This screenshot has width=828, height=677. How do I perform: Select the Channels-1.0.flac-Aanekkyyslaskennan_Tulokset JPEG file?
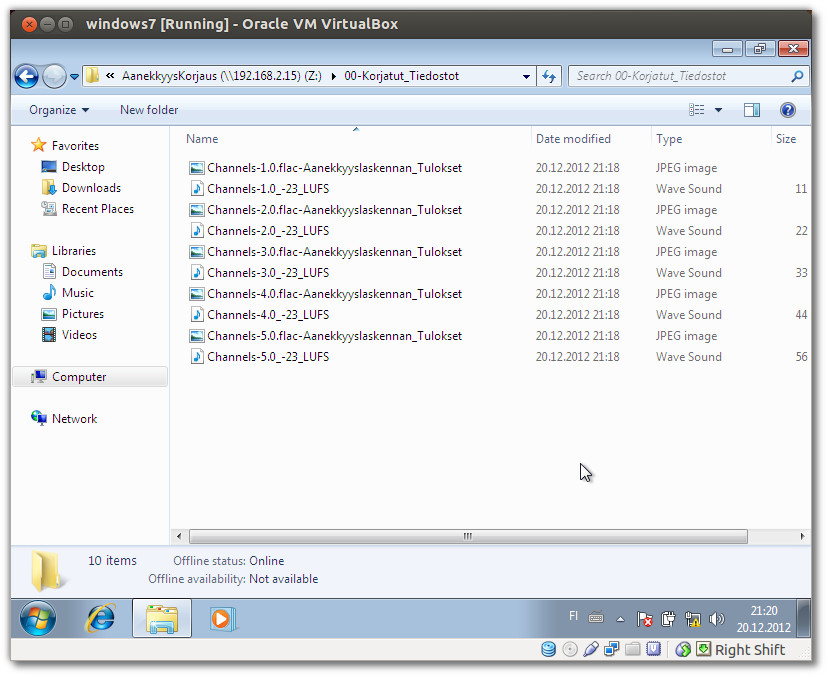pos(334,168)
